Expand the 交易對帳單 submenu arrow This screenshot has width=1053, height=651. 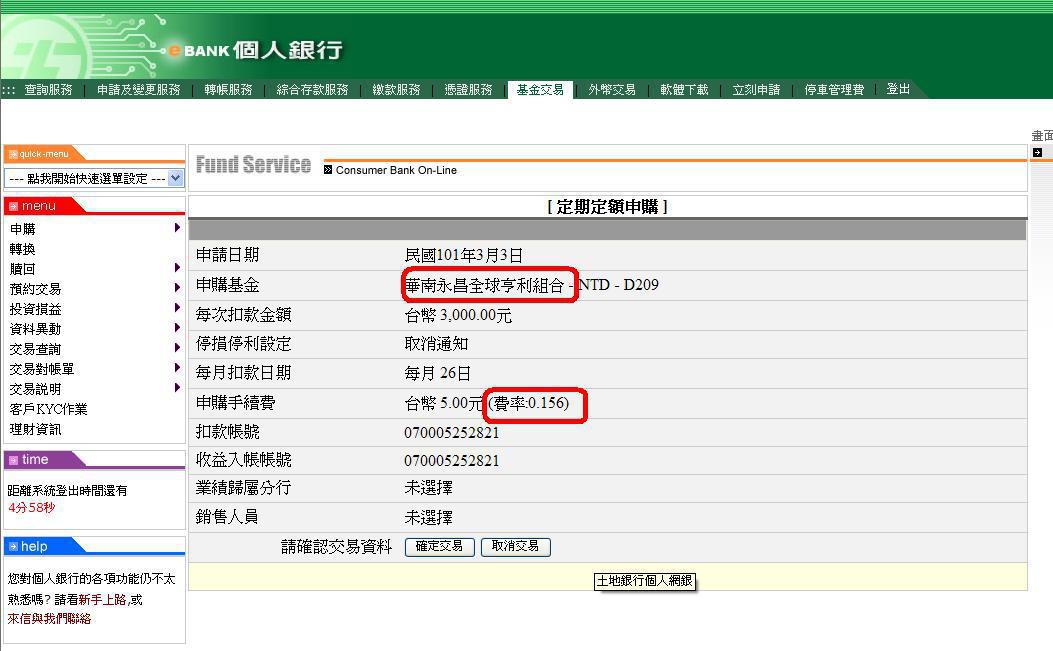coord(177,367)
